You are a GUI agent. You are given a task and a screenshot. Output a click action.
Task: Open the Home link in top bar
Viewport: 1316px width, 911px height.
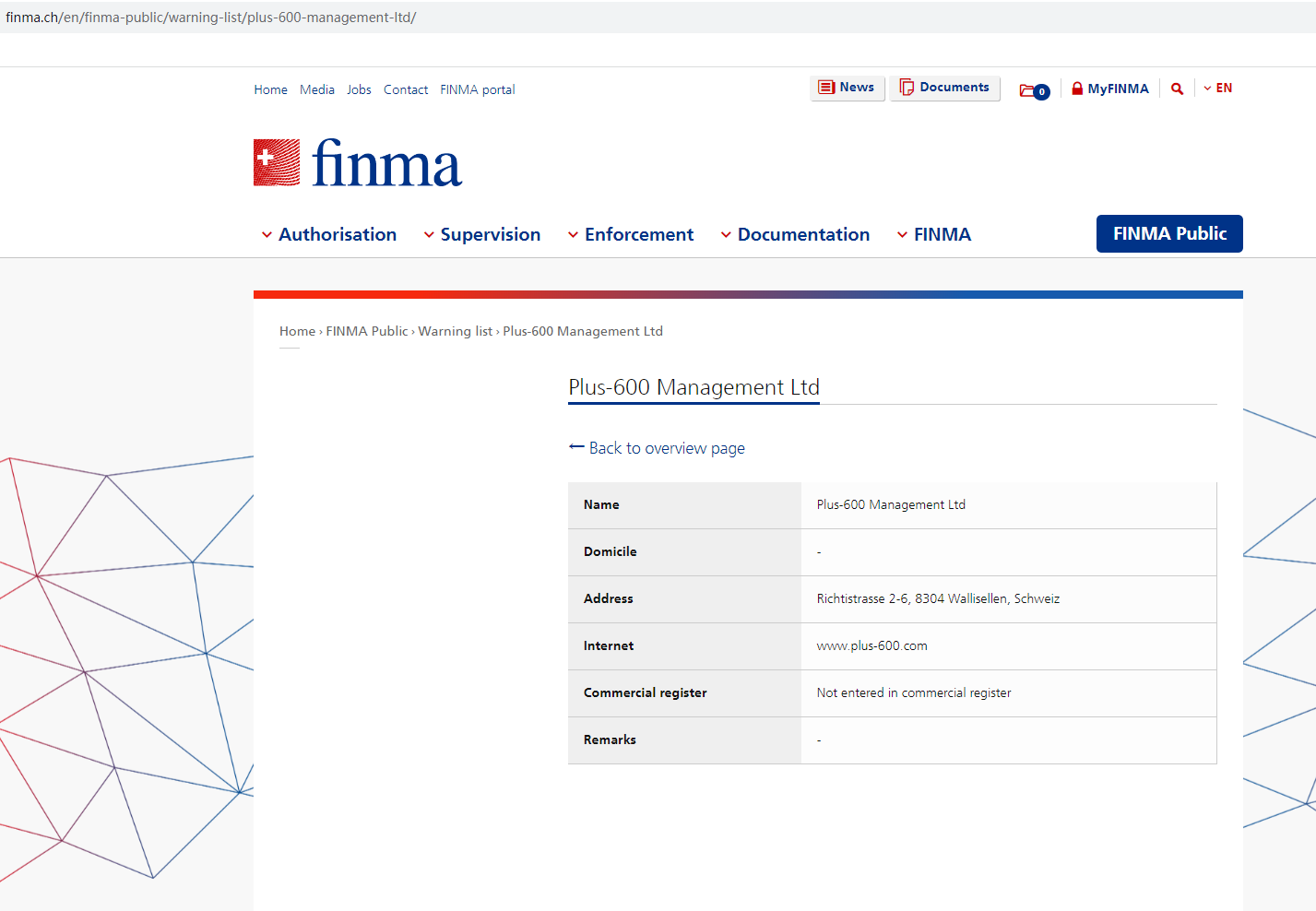271,89
